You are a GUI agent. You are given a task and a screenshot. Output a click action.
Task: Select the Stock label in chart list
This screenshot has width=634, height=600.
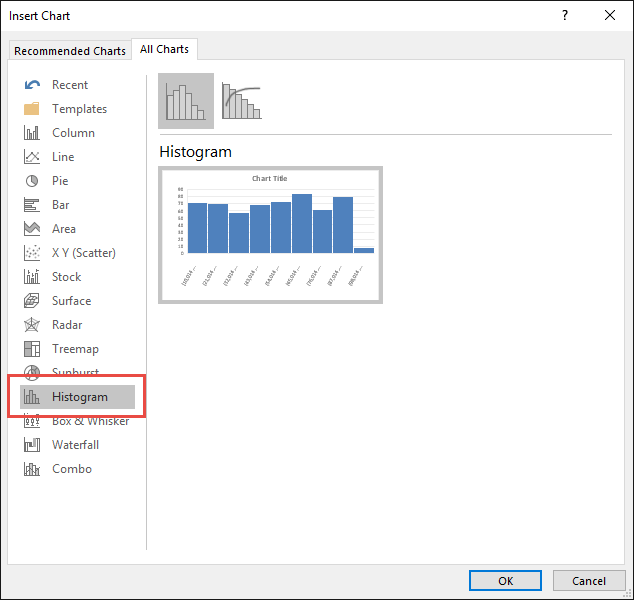(66, 277)
